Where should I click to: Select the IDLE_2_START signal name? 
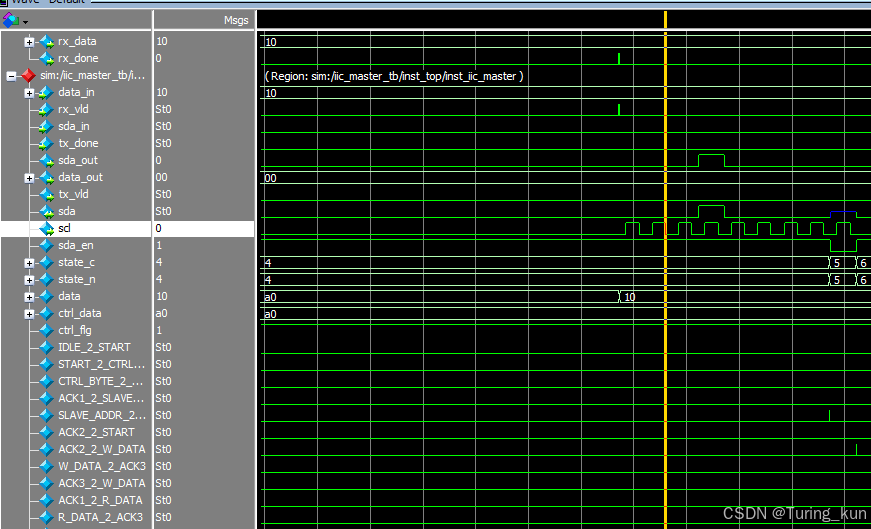pyautogui.click(x=94, y=347)
